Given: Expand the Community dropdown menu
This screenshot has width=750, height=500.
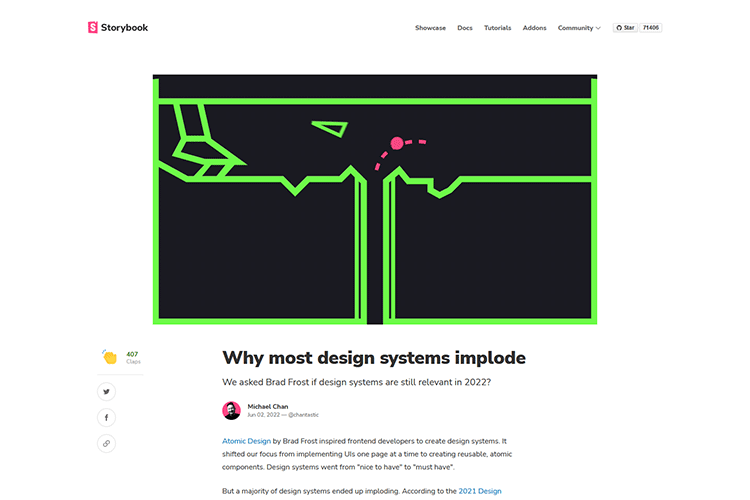Looking at the screenshot, I should click(579, 28).
